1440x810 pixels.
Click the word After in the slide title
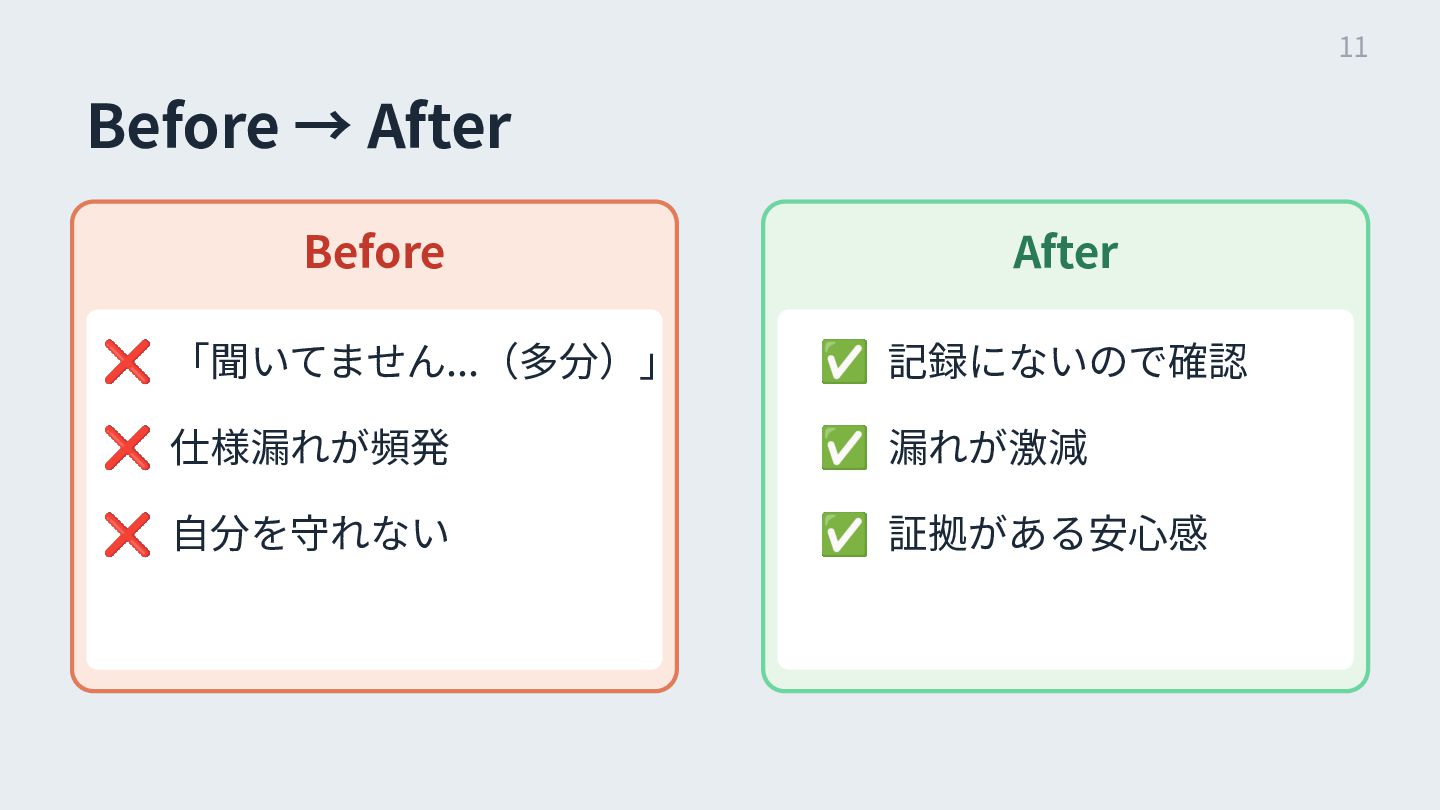pos(438,126)
